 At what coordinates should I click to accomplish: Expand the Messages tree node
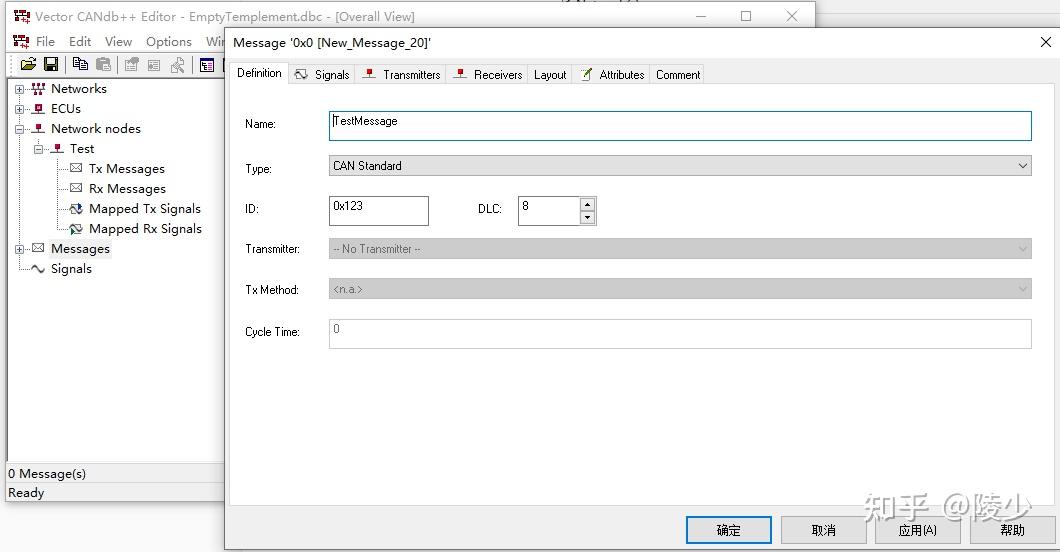coord(19,249)
